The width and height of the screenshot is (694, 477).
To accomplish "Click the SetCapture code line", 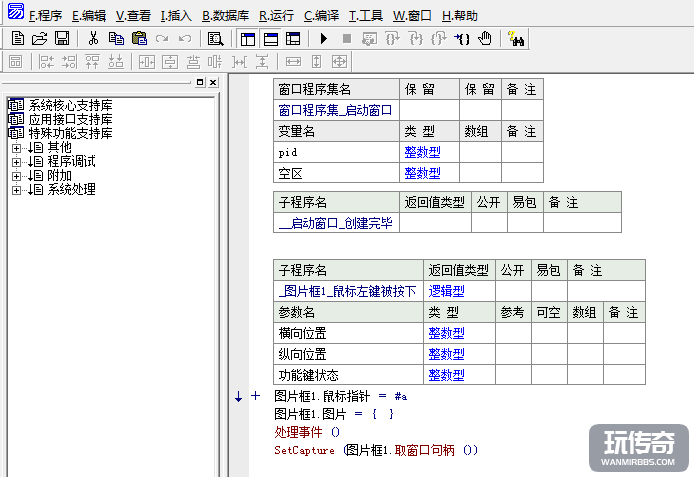I will tap(376, 450).
